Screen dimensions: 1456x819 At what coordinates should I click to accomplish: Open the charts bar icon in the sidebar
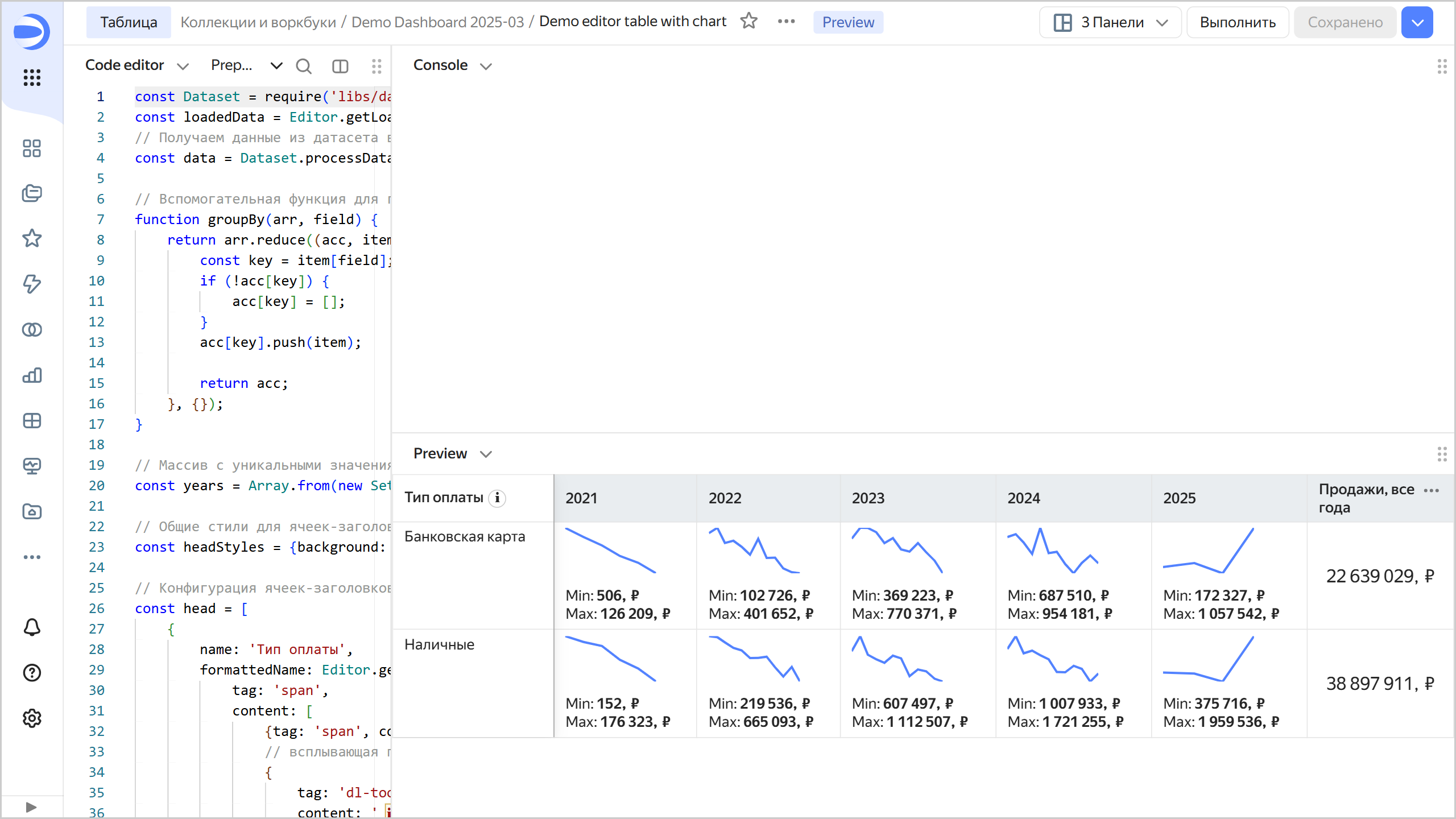pos(32,375)
